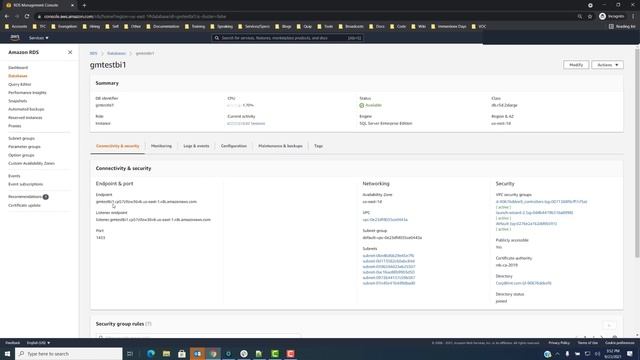Open the Accounts bookmark folder
640x360 pixels.
coord(16,26)
